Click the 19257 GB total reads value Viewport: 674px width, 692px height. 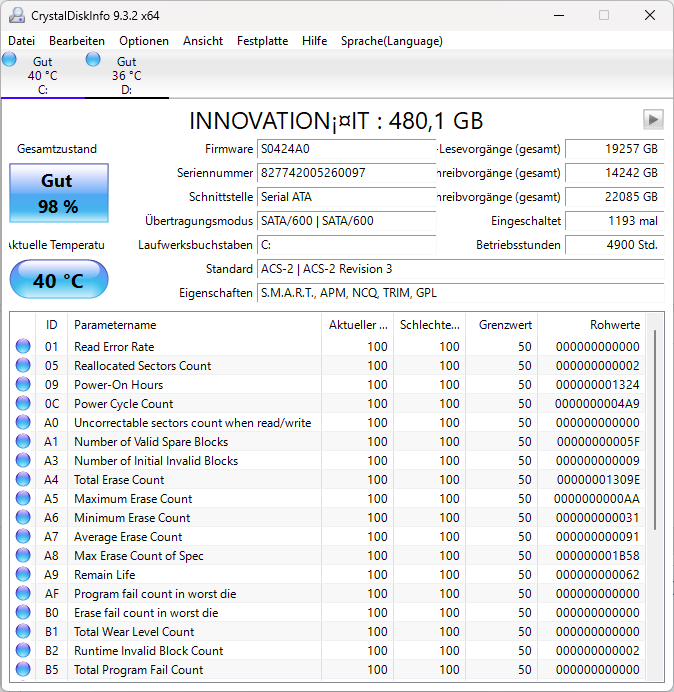click(x=614, y=149)
